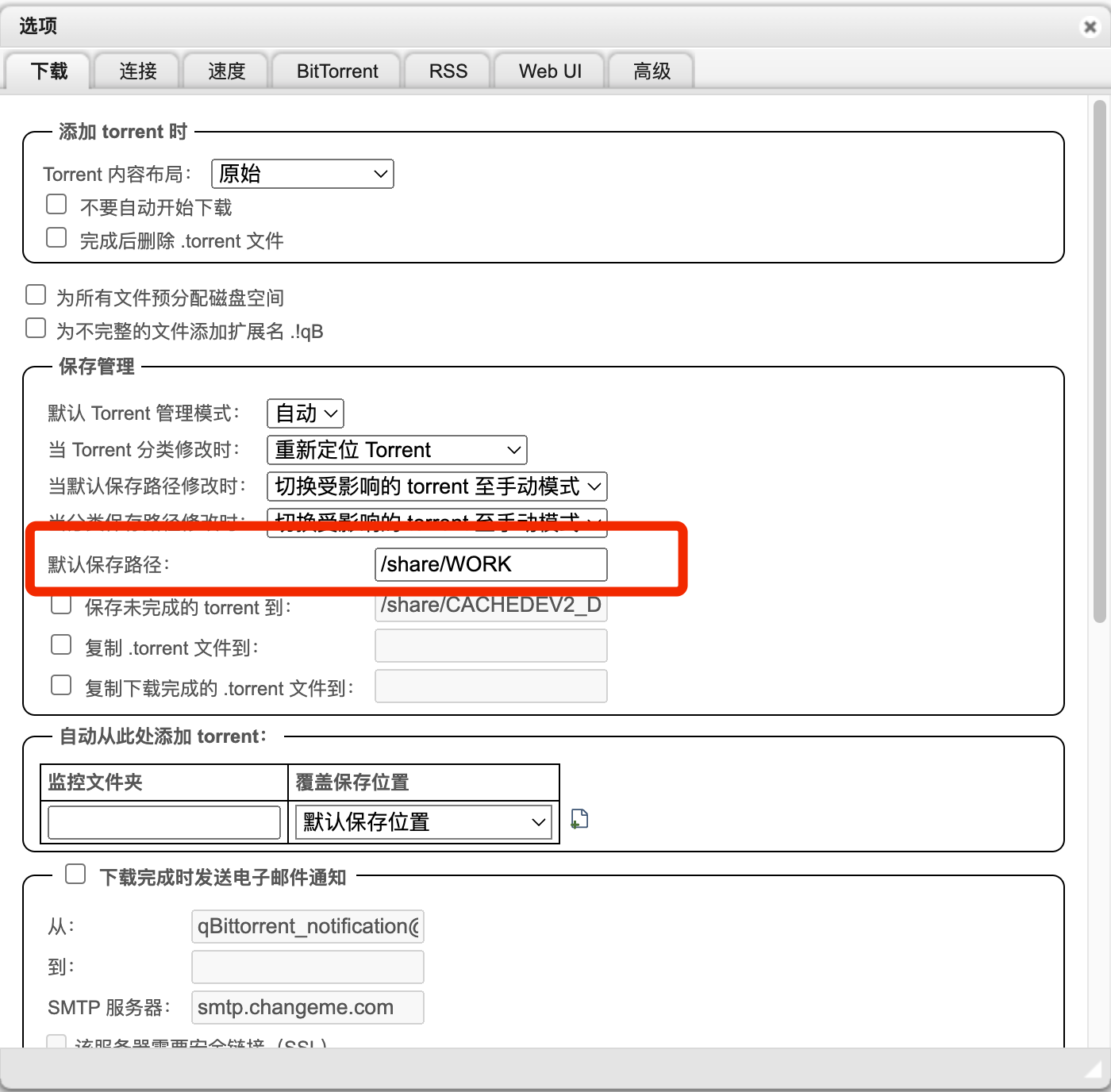Enable 保存未完成的 torrent 到 option
The height and width of the screenshot is (1092, 1111).
click(x=61, y=605)
